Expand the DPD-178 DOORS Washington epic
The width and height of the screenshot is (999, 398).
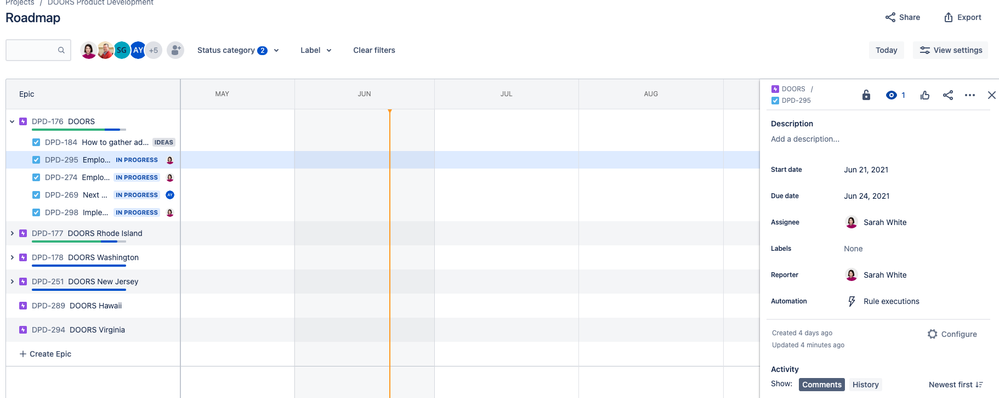pos(11,257)
